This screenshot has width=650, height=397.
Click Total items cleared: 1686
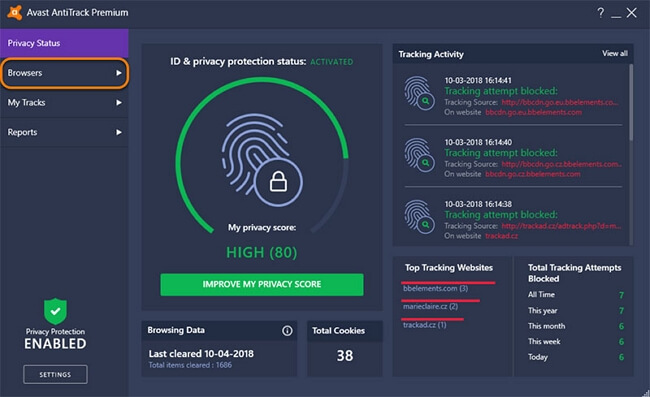[190, 365]
